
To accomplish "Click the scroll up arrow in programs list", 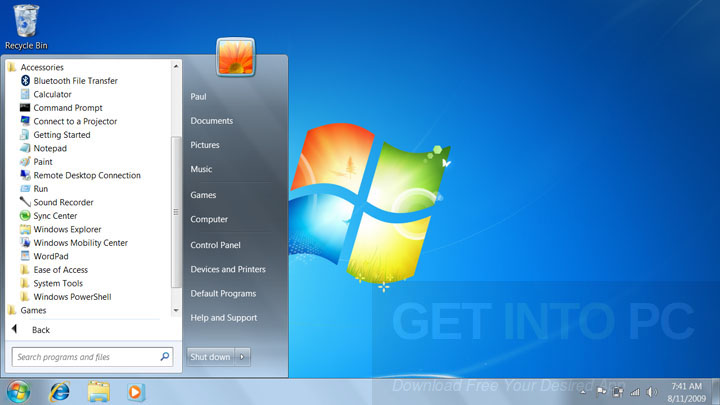I will (x=176, y=66).
